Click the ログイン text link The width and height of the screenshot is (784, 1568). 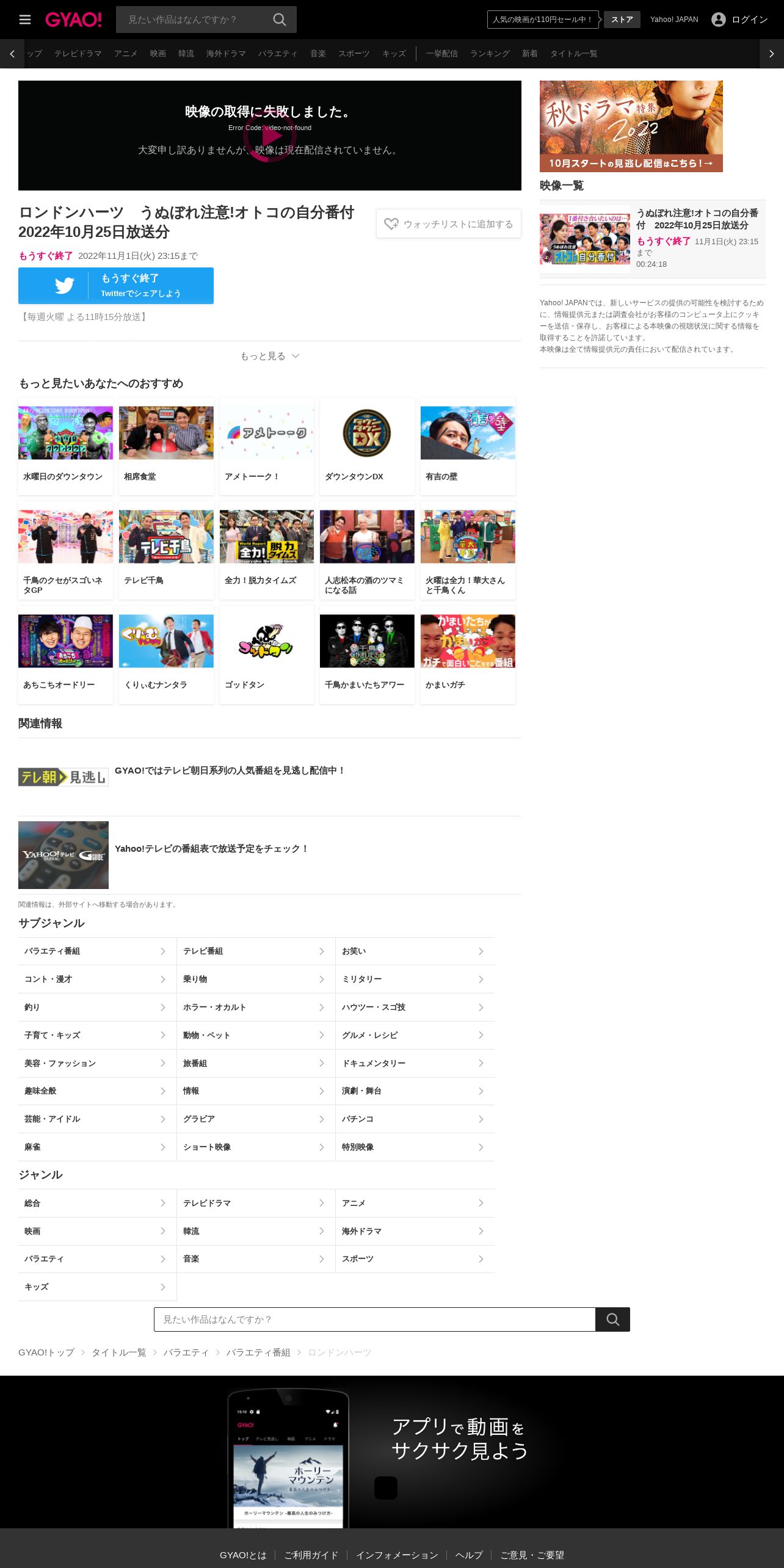point(750,20)
